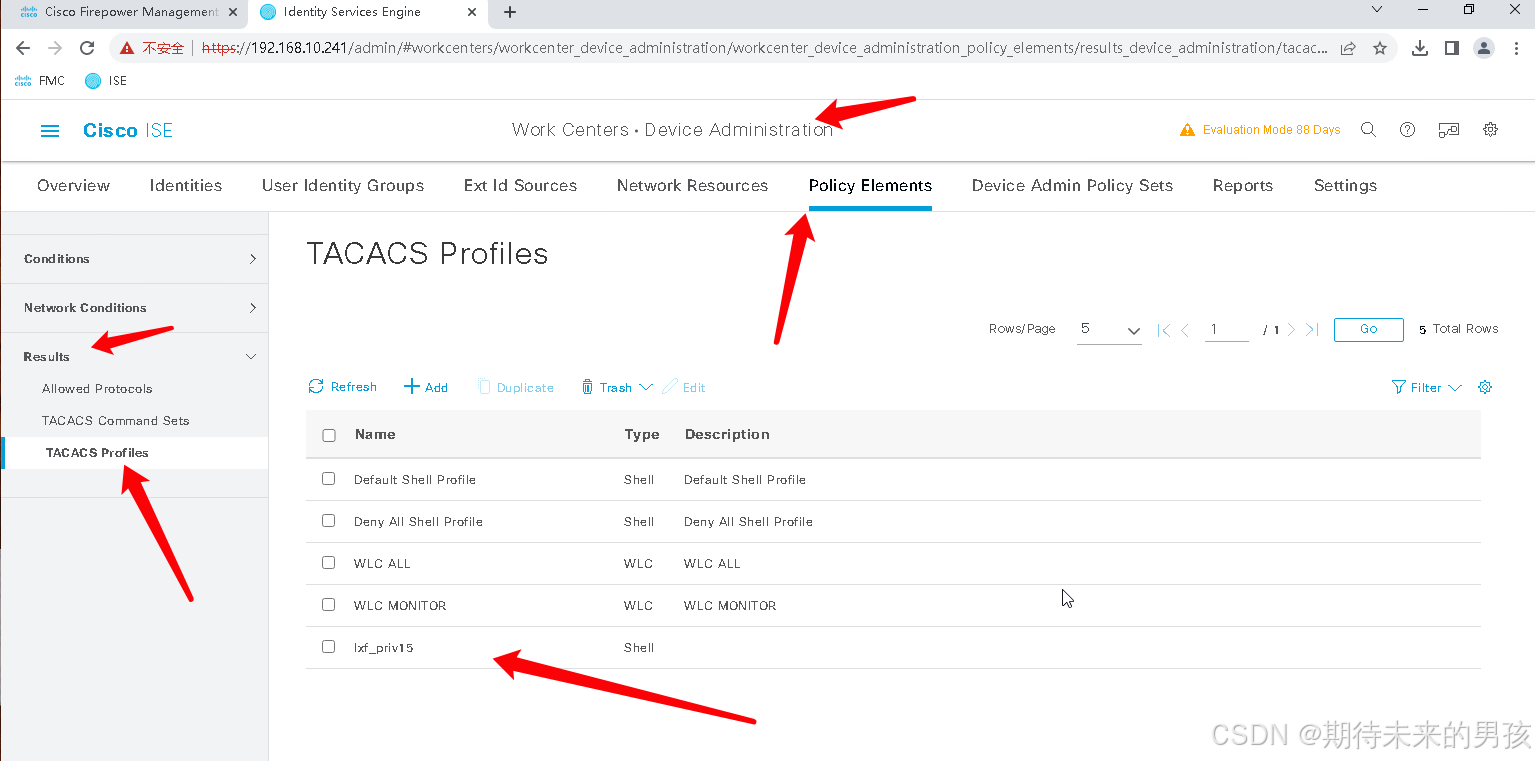The image size is (1535, 761).
Task: Go to last page of table
Action: 1313,330
